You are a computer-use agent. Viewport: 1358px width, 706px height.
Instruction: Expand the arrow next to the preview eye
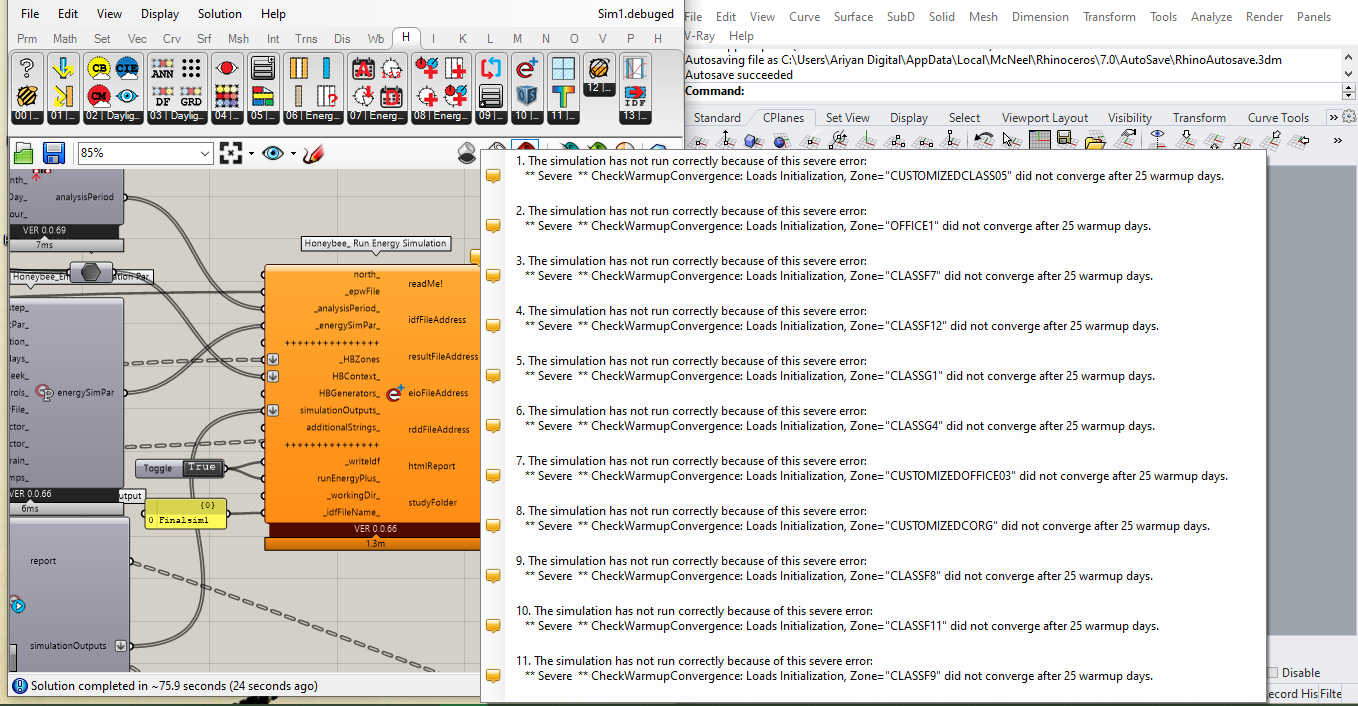(293, 153)
